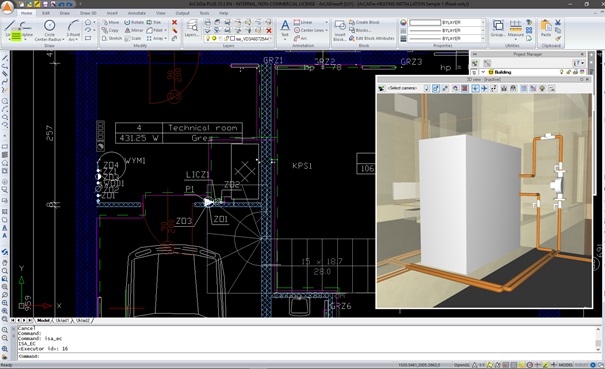Image resolution: width=605 pixels, height=369 pixels.
Task: Toggle the highlighted orbit-mode button in 3D view
Action: [436, 88]
